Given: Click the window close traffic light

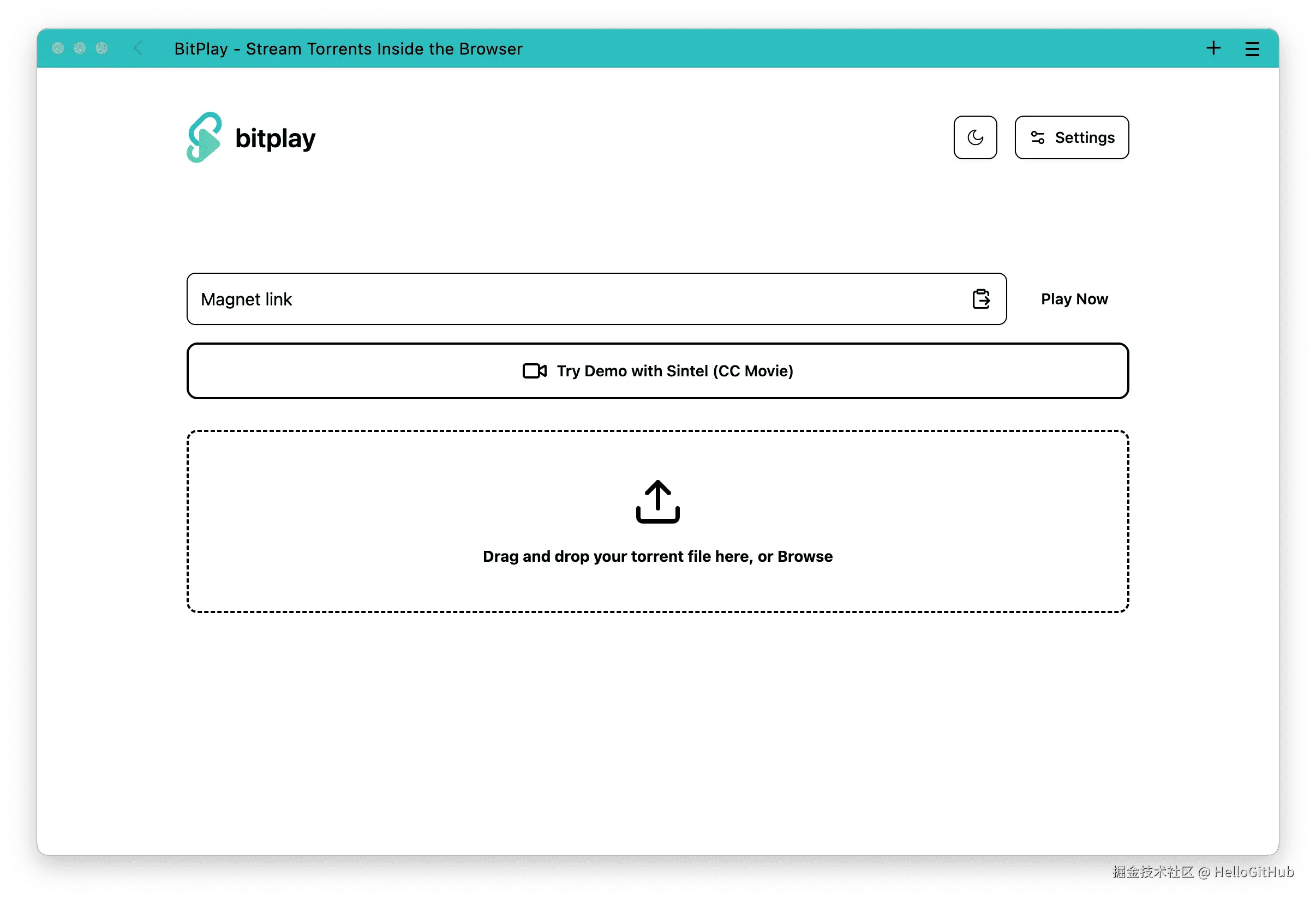Looking at the screenshot, I should [58, 48].
